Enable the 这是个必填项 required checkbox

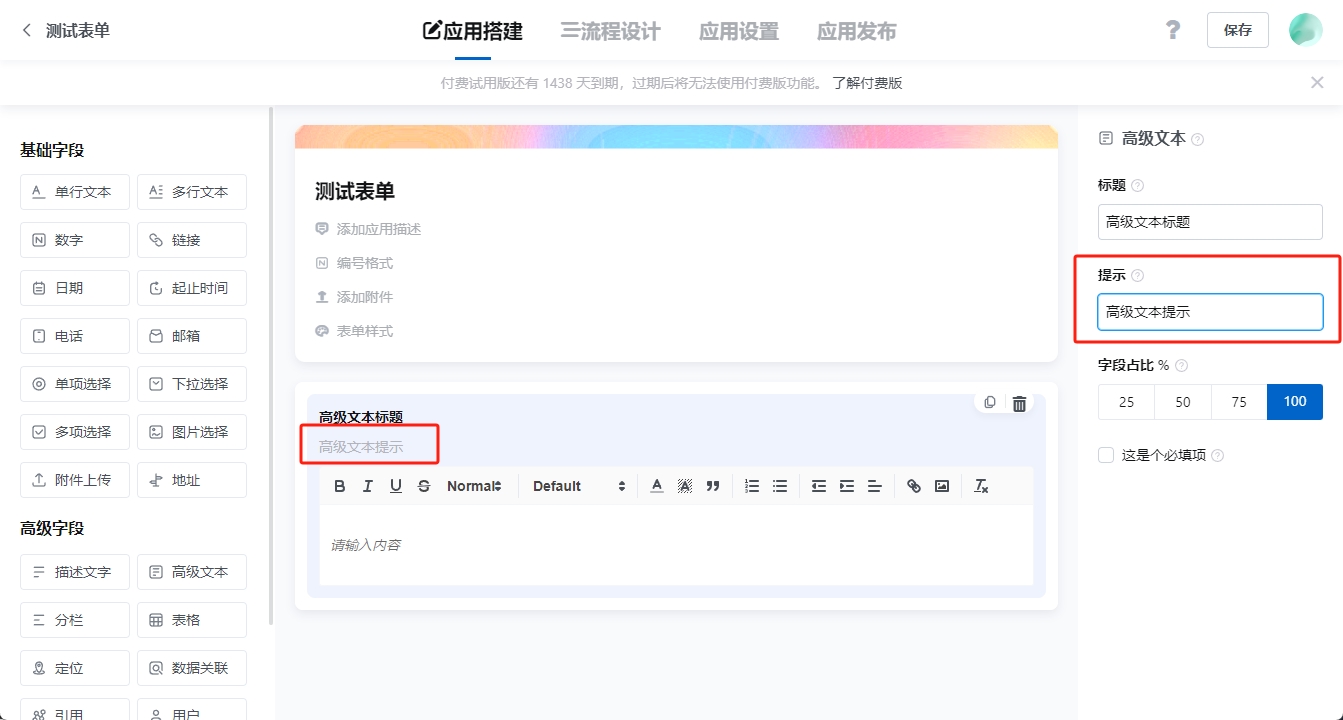tap(1105, 454)
